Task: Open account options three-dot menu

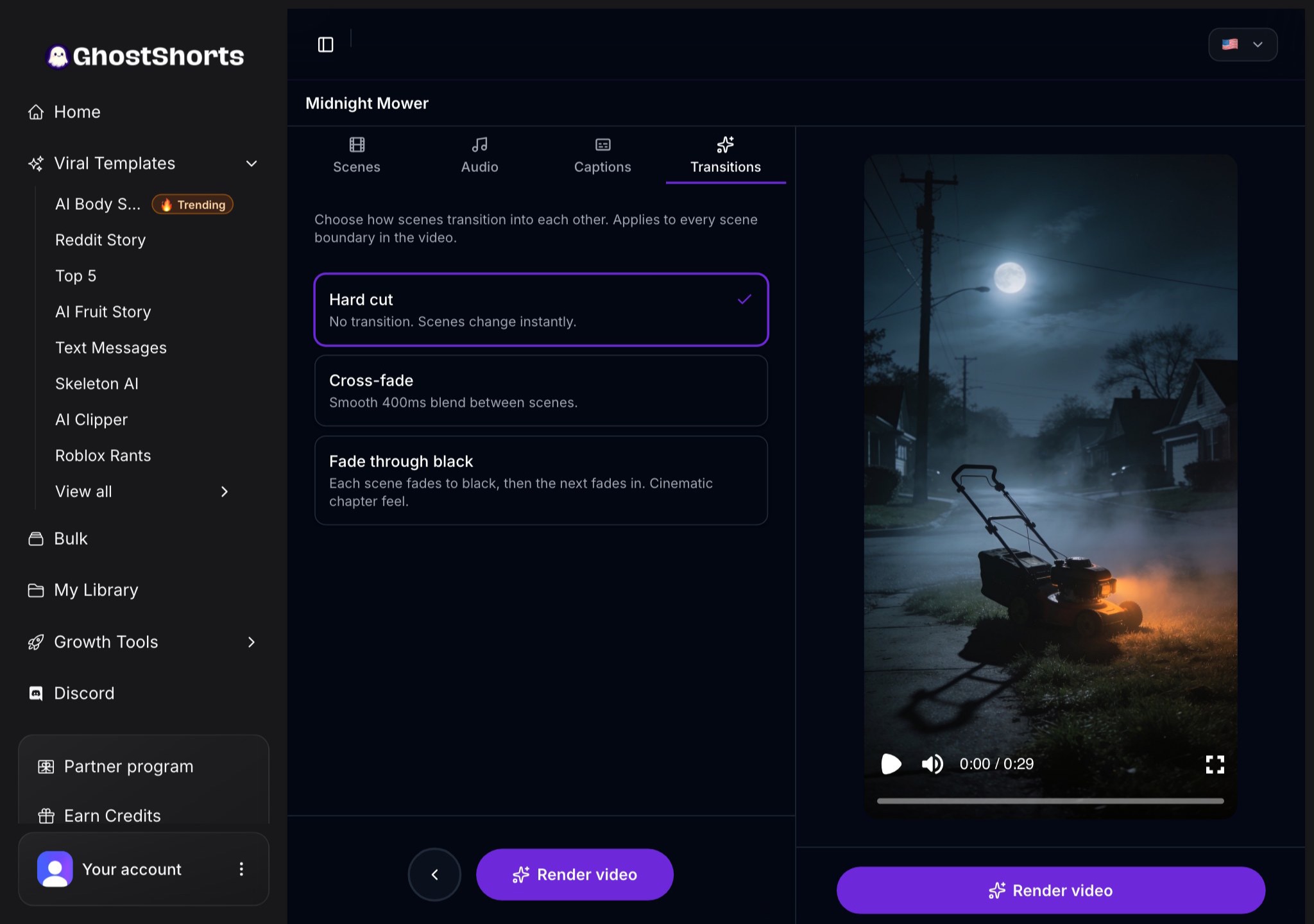Action: [241, 869]
